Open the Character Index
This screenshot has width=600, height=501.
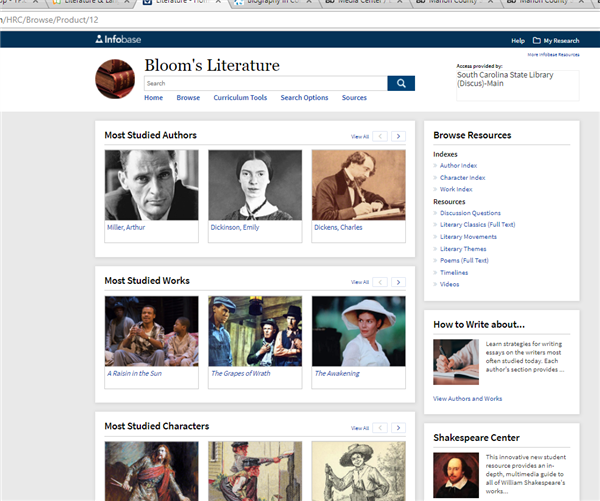[462, 178]
